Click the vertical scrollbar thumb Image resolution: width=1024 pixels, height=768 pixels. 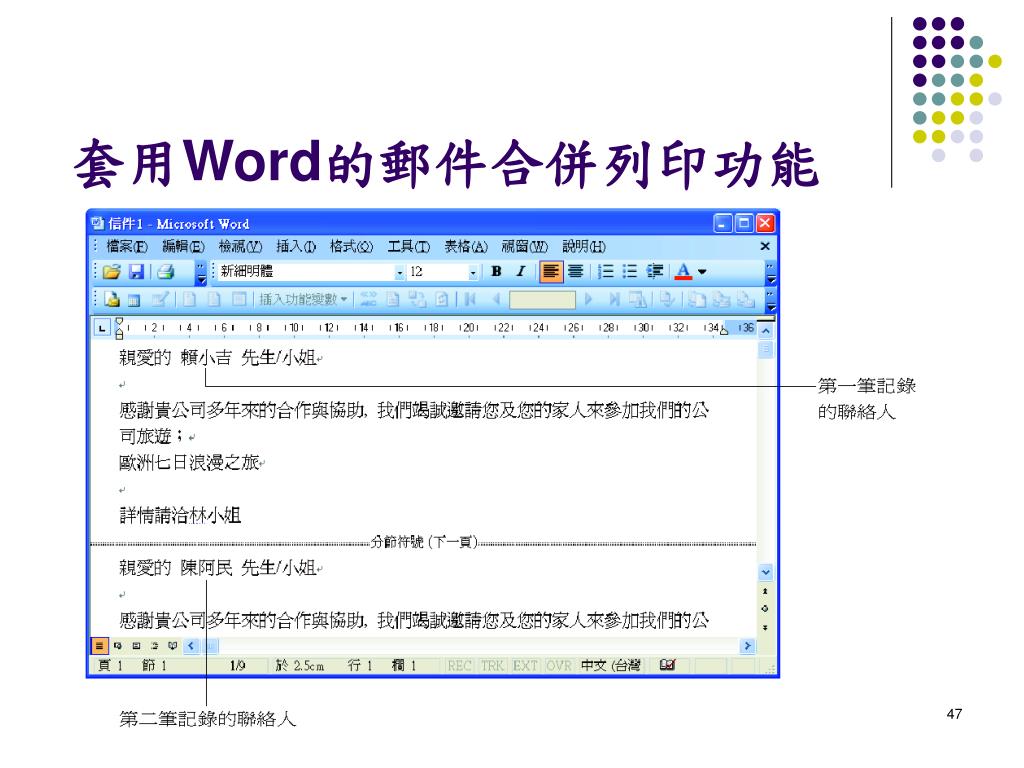tap(765, 349)
